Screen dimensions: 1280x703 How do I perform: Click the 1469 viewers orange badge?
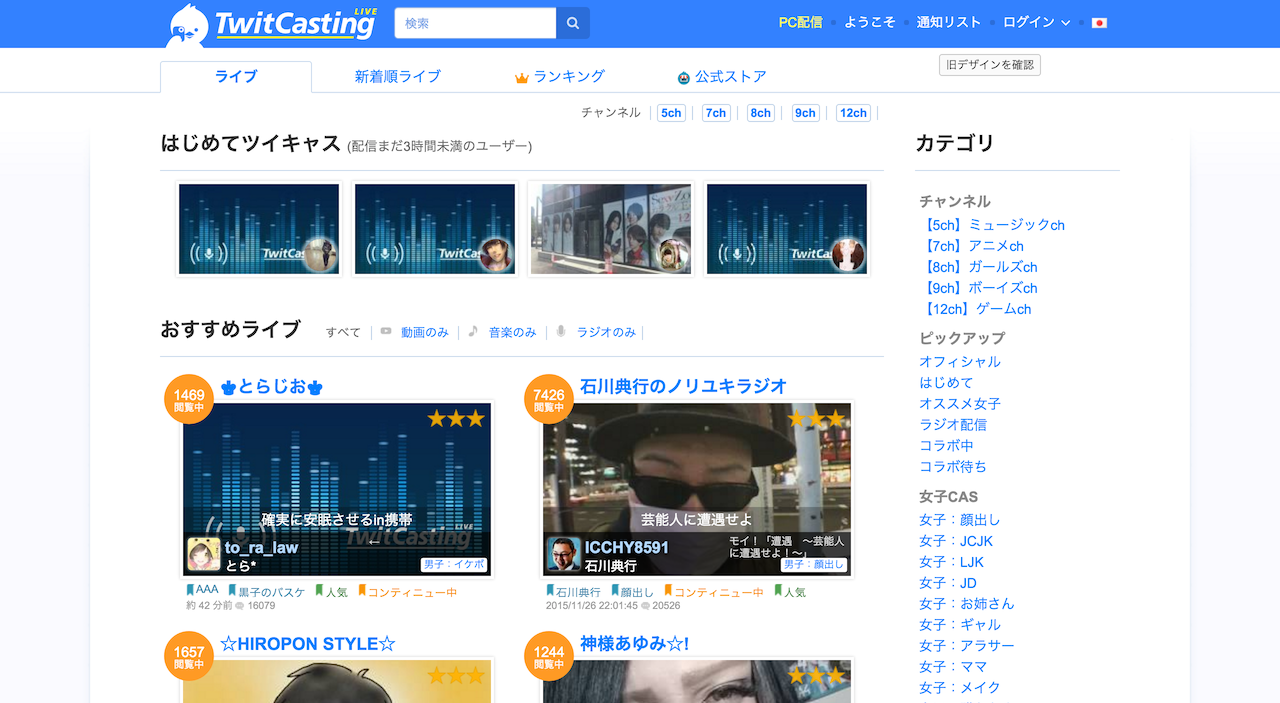[189, 400]
